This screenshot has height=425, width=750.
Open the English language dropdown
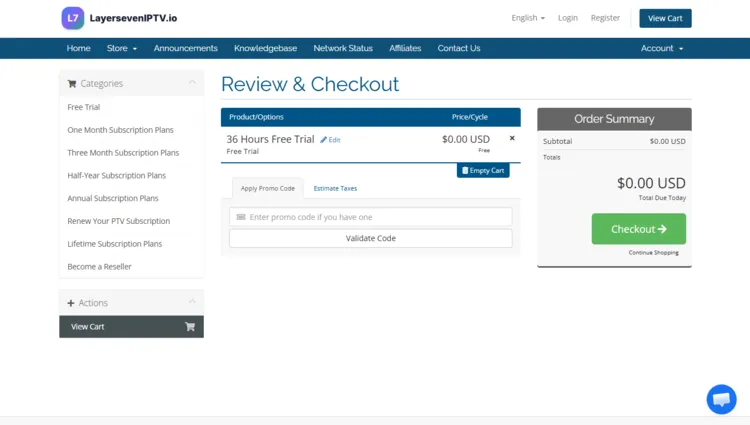point(528,18)
